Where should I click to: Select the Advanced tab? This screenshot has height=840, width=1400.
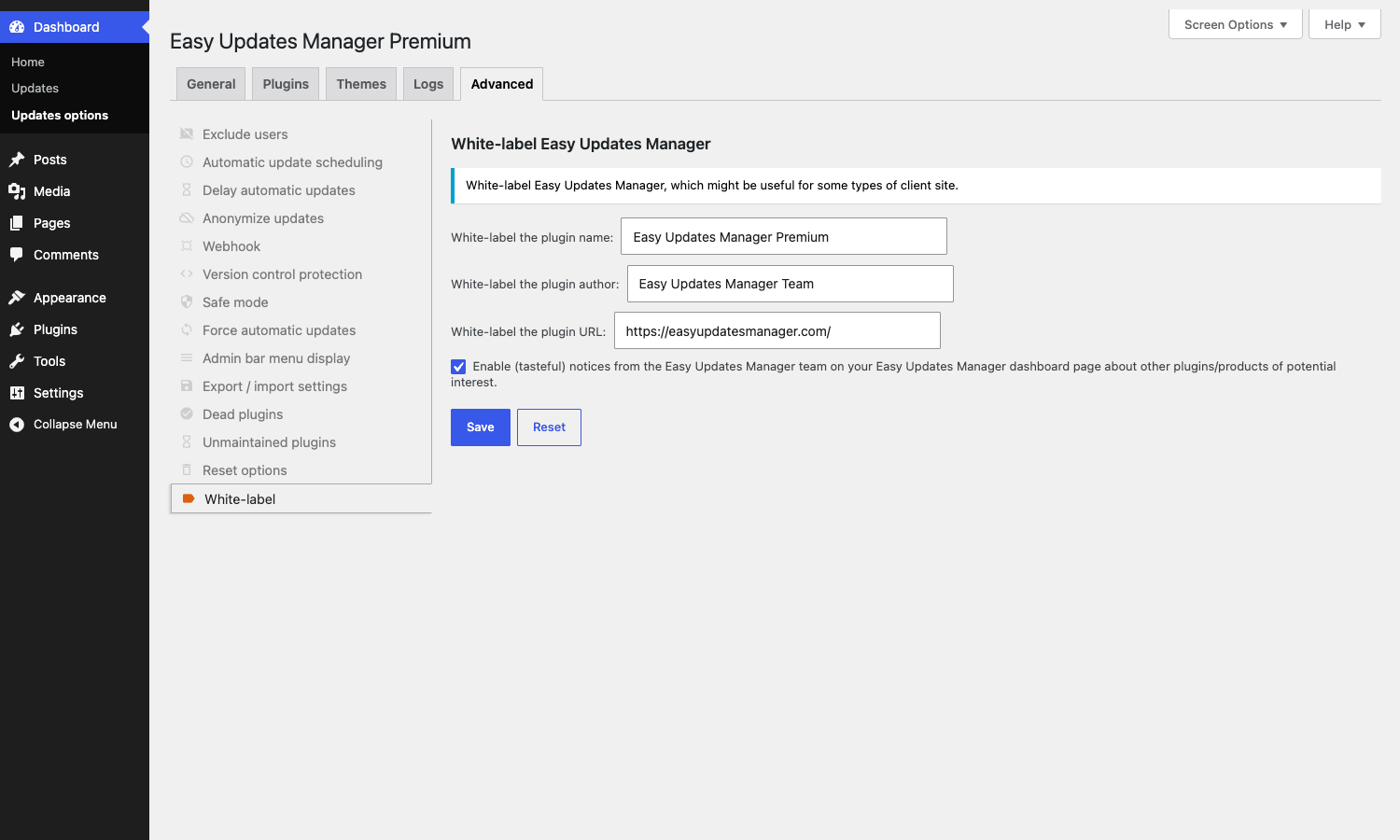click(x=502, y=84)
